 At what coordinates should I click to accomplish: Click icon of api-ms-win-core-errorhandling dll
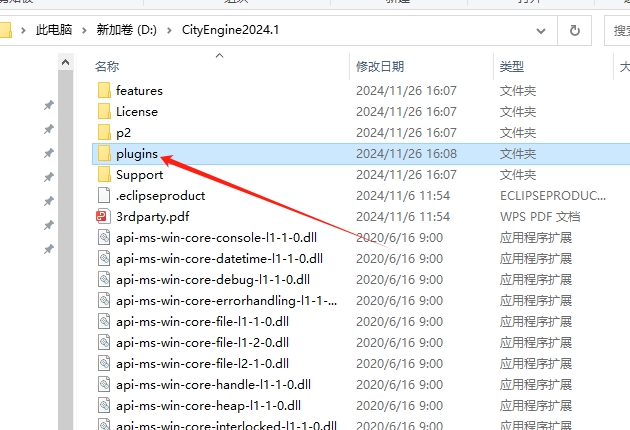click(104, 301)
